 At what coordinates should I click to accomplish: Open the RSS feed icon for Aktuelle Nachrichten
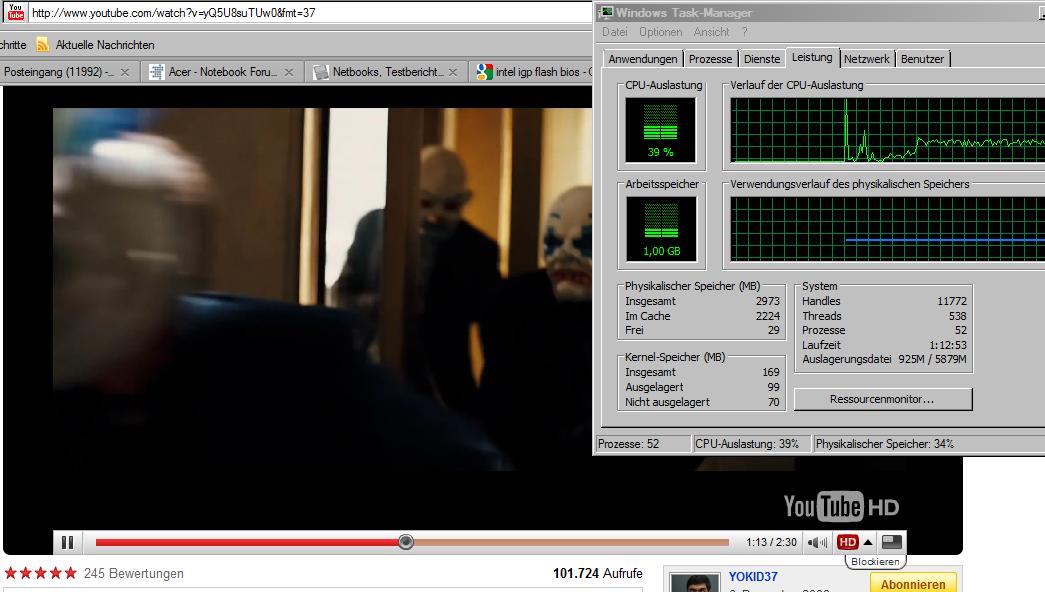pos(43,45)
